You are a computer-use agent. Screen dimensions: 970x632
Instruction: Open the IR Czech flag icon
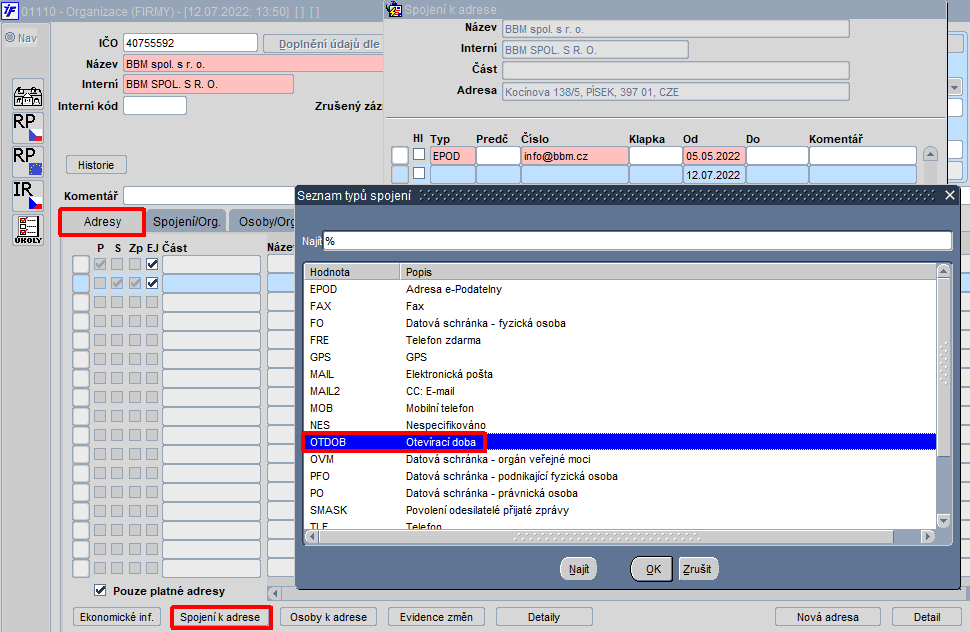click(x=28, y=195)
